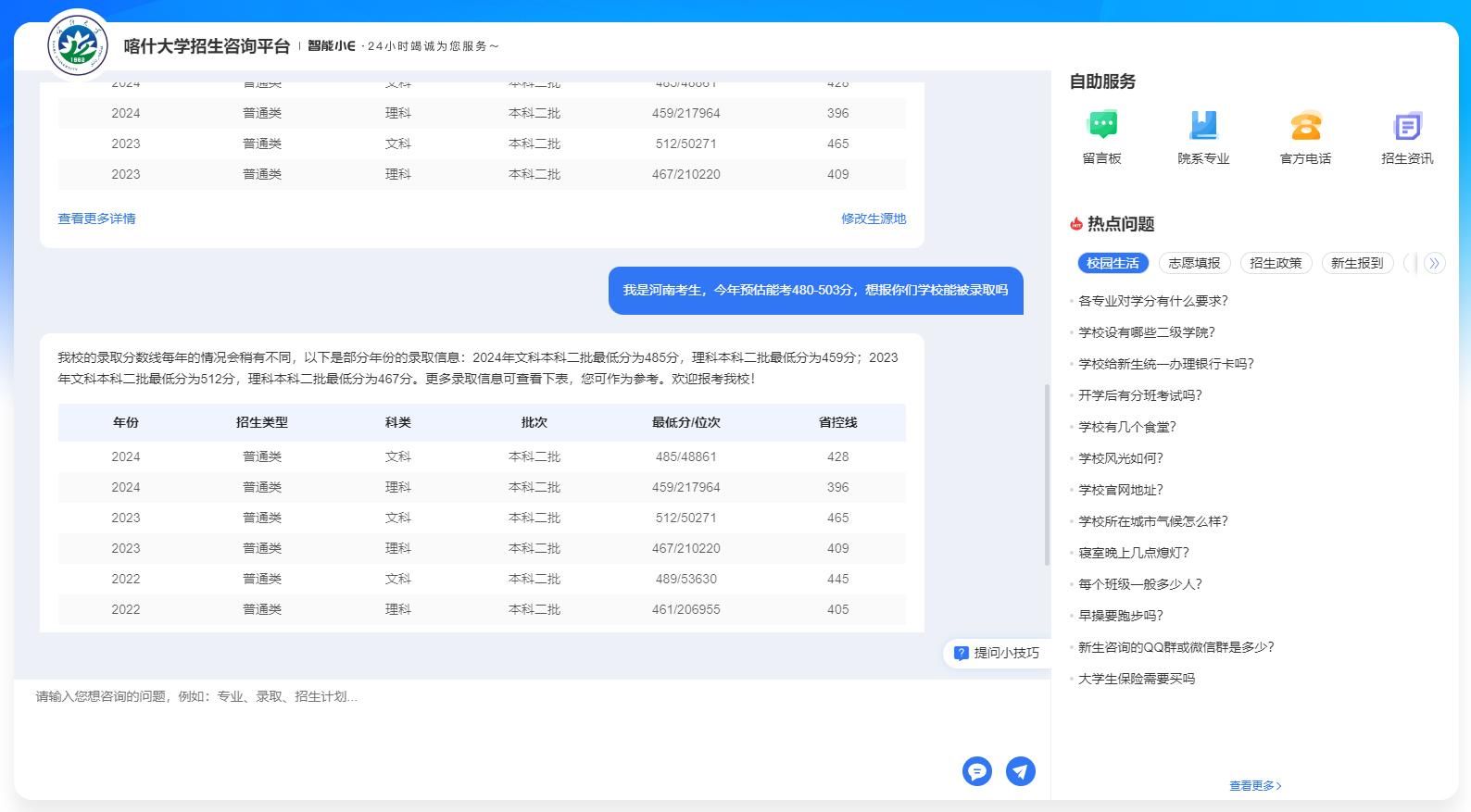Switch to the 志愿填报 tab
The height and width of the screenshot is (812, 1471).
[1194, 263]
